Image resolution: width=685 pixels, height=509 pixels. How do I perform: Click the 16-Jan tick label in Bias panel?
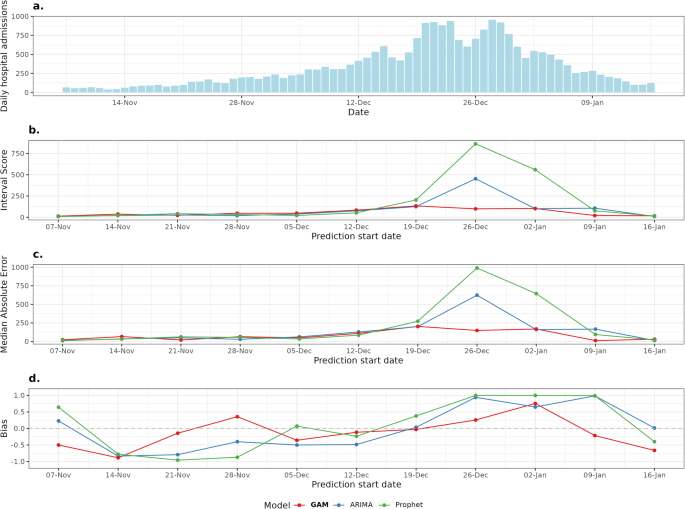point(654,475)
